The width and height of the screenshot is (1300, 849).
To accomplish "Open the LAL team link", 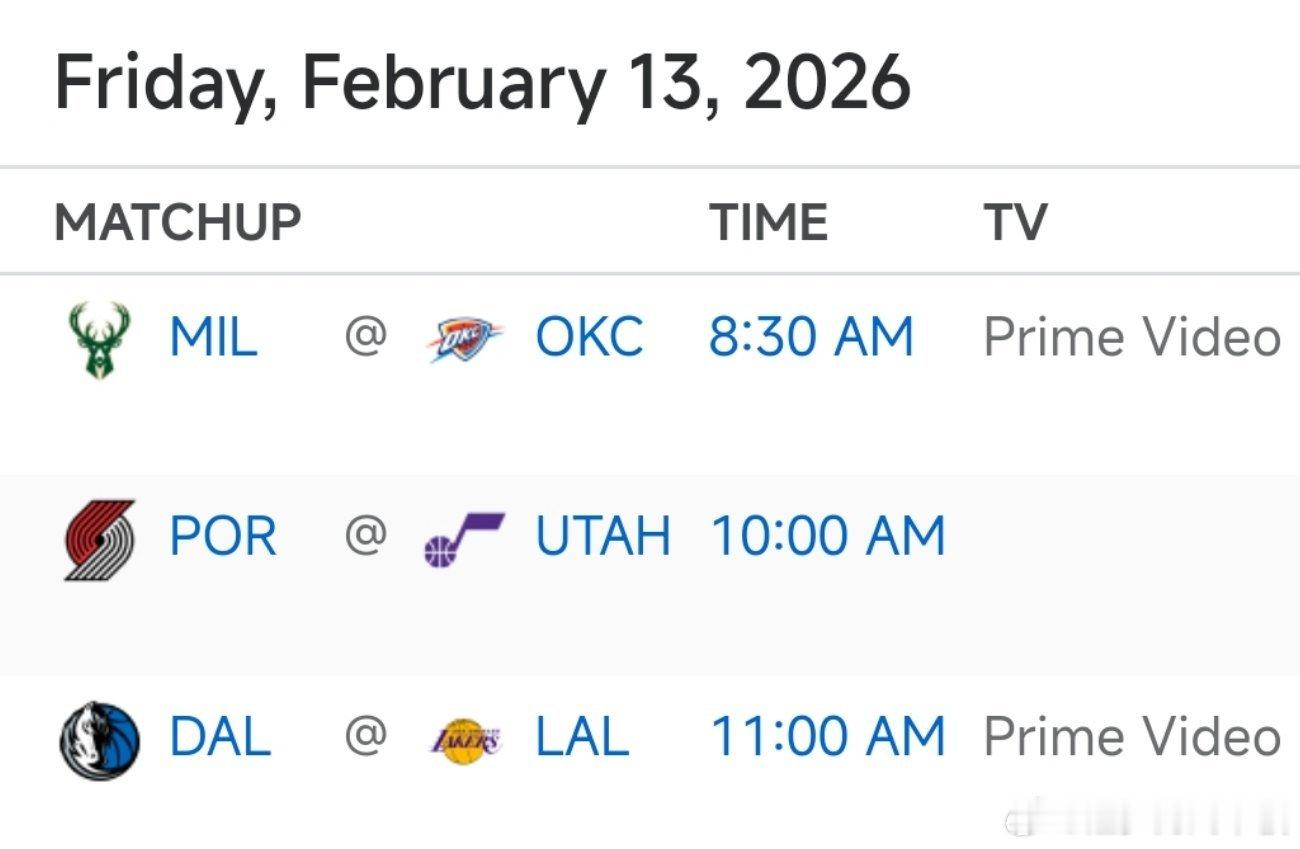I will (x=582, y=738).
